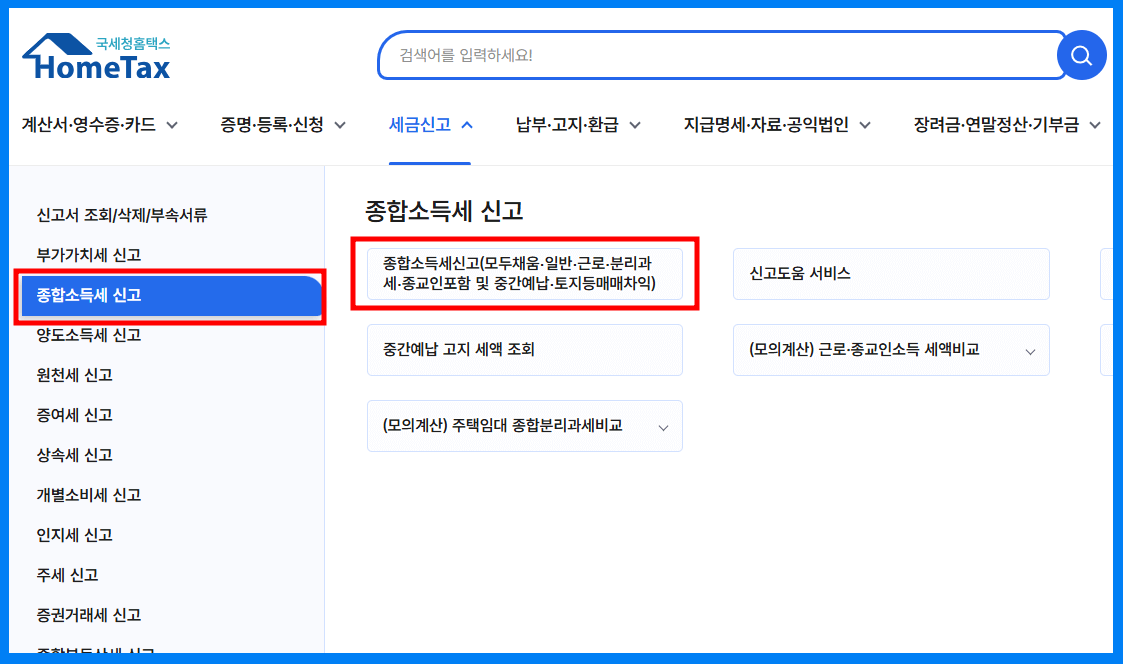Click the blue search magnifier icon
This screenshot has width=1123, height=664.
tap(1081, 55)
